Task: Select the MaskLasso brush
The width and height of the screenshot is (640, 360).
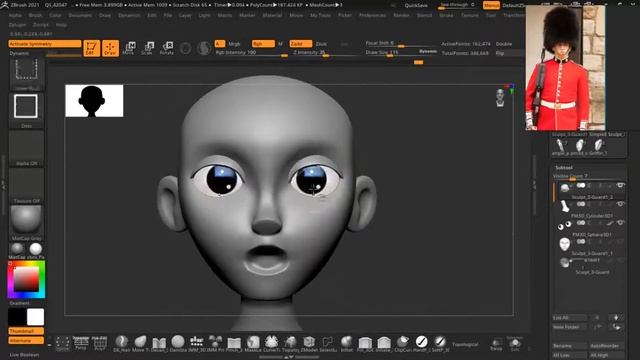Action: 253,343
